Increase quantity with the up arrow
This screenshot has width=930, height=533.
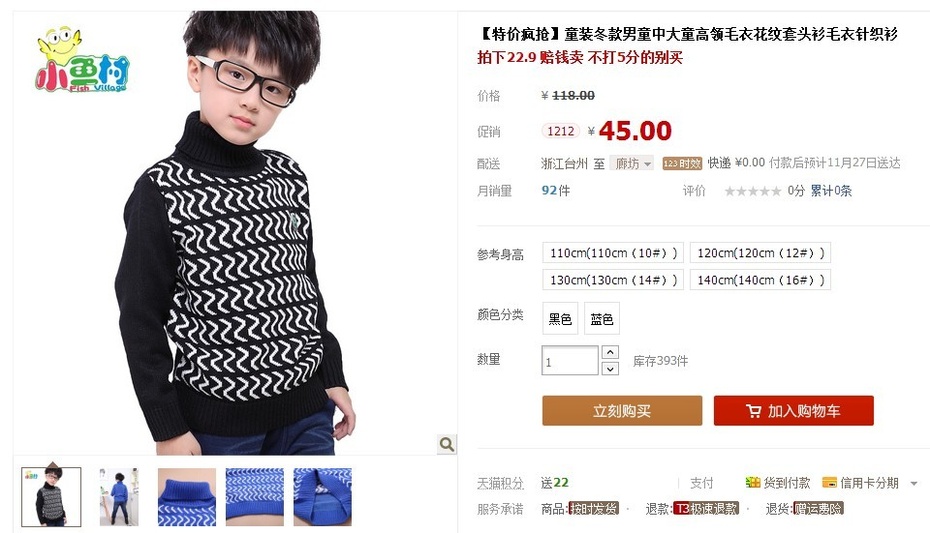(610, 352)
